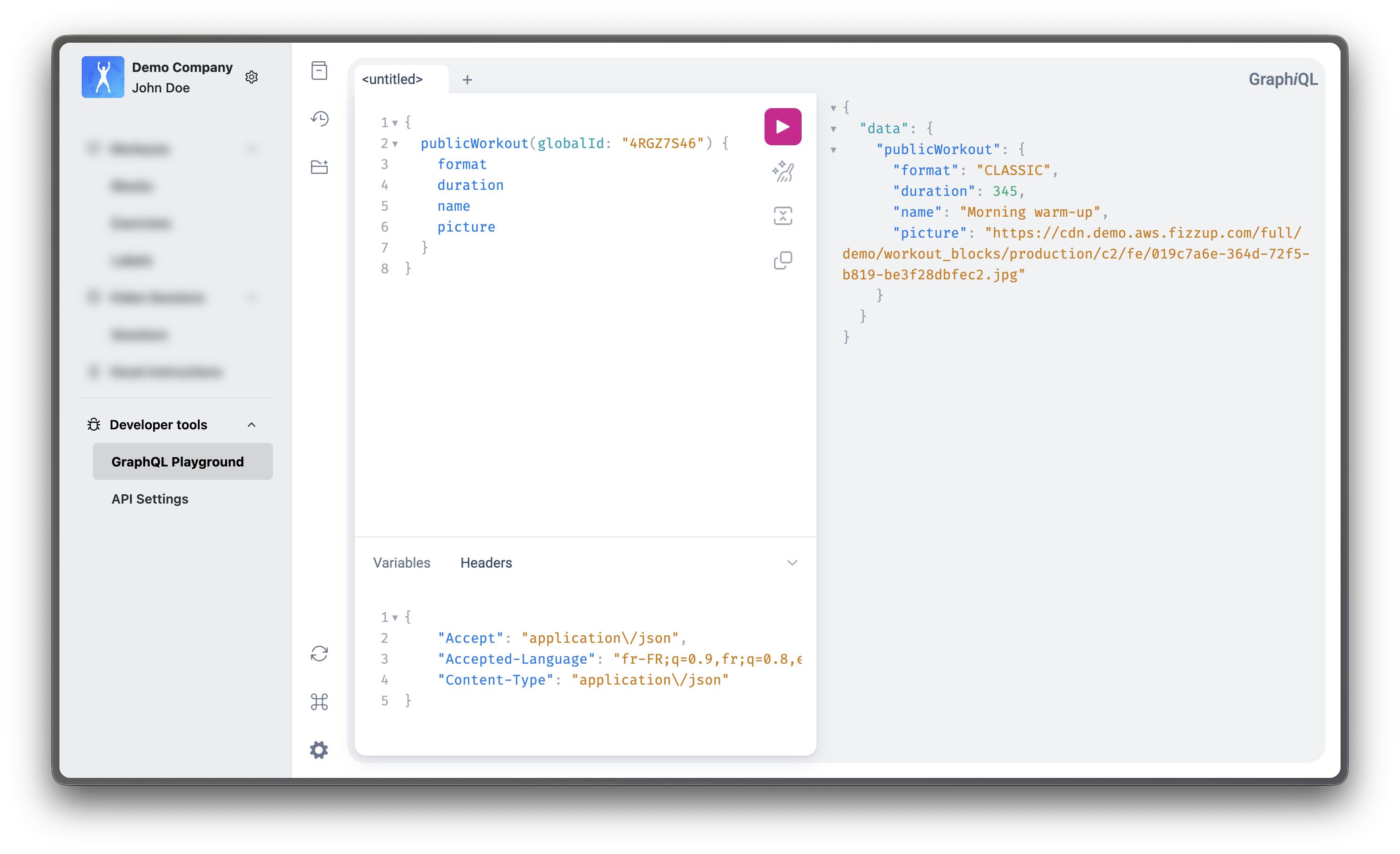Prettify the query with the magic wand icon

coord(782,171)
